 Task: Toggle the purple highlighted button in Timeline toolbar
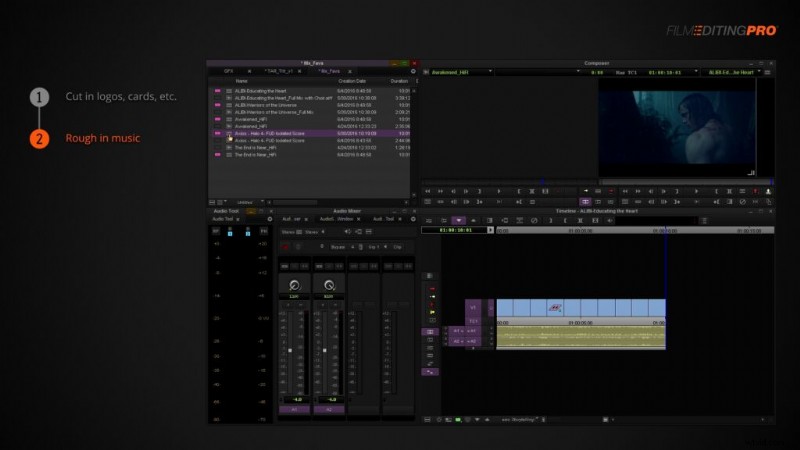tap(459, 220)
